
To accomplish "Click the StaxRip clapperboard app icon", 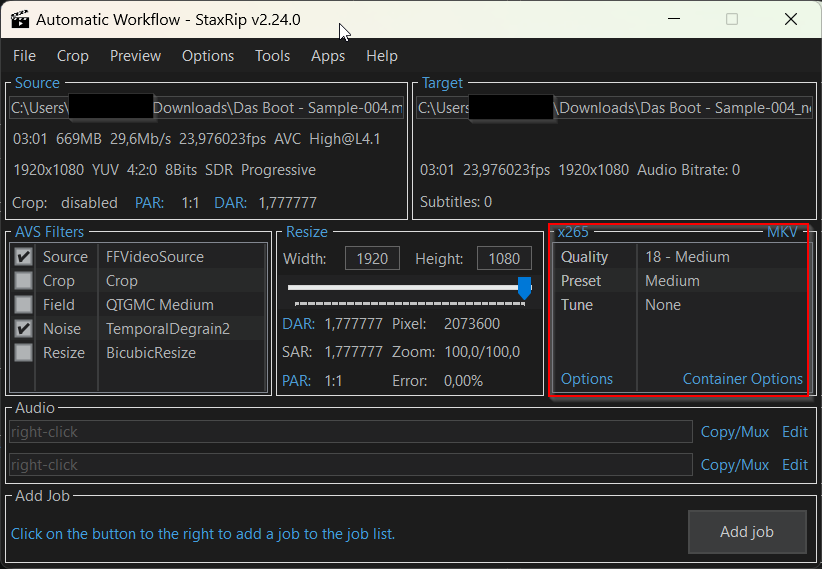I will tap(20, 19).
